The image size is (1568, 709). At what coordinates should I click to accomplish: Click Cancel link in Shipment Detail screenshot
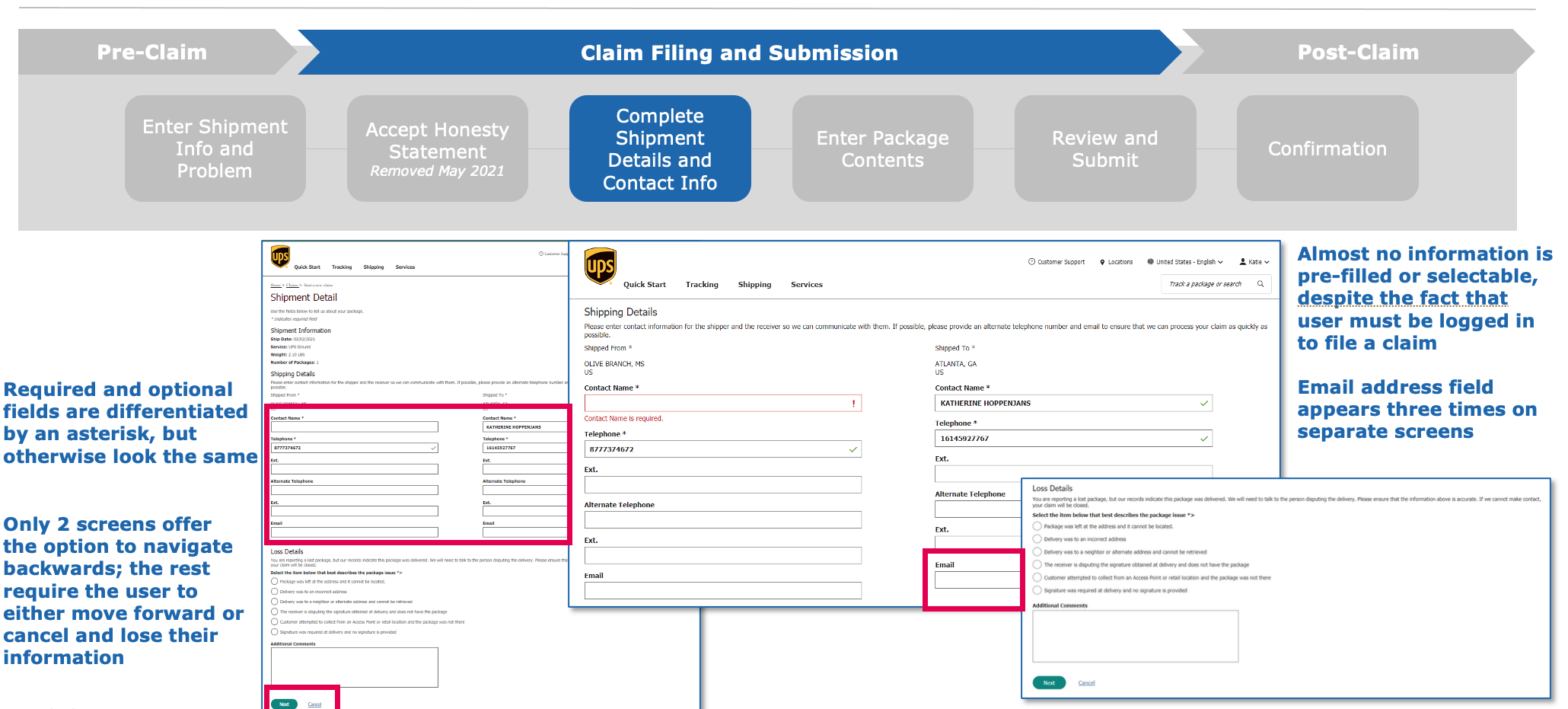(x=314, y=704)
